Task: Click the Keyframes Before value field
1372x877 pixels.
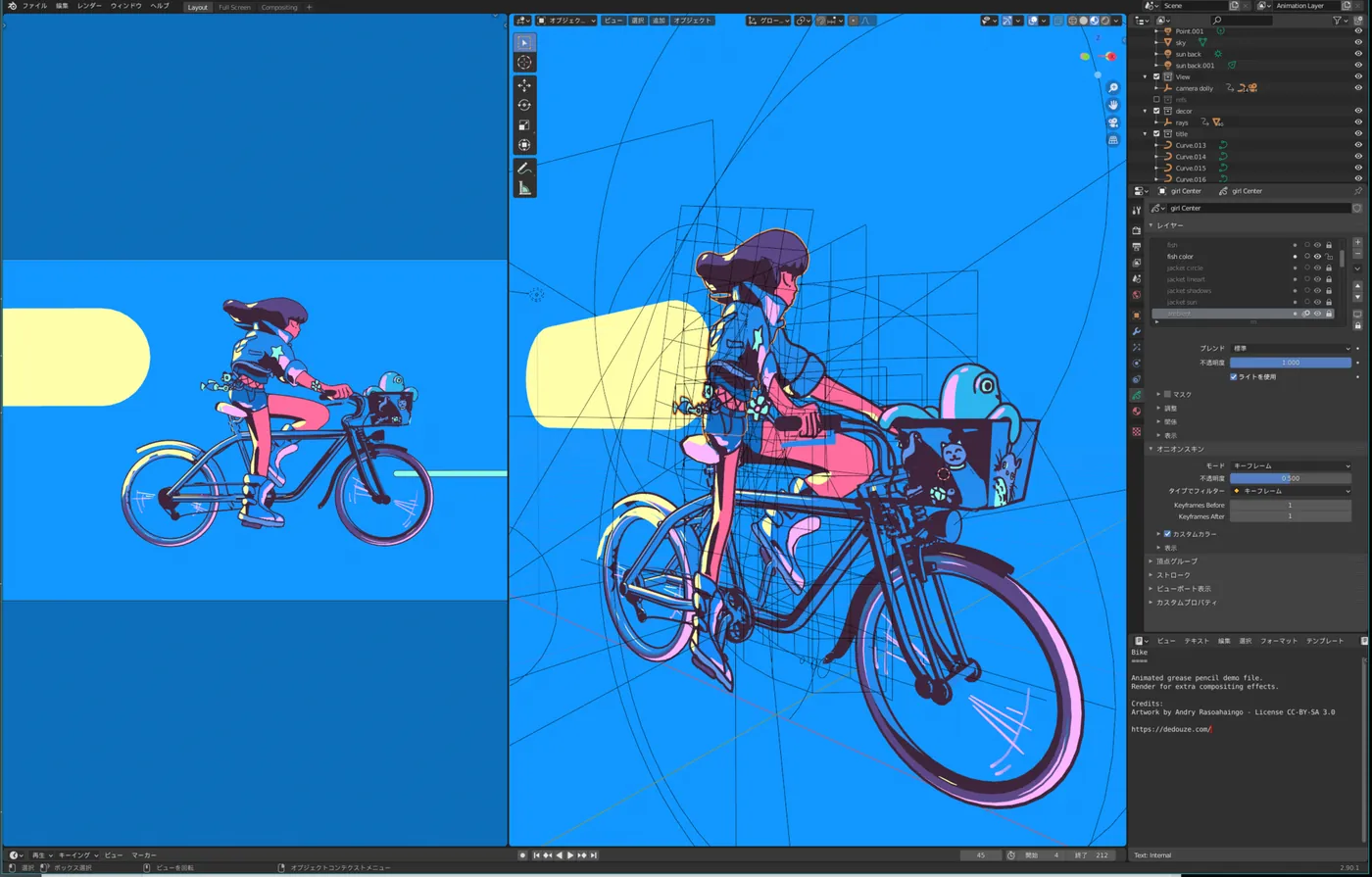Action: point(1291,505)
